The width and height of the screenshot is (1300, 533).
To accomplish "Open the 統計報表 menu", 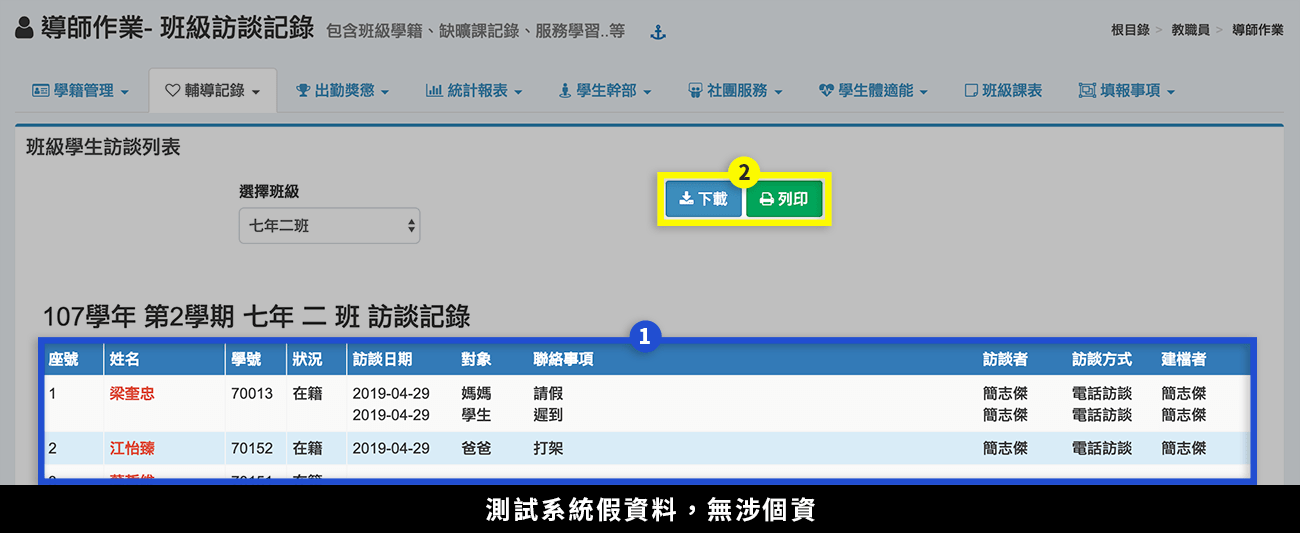I will (x=474, y=91).
